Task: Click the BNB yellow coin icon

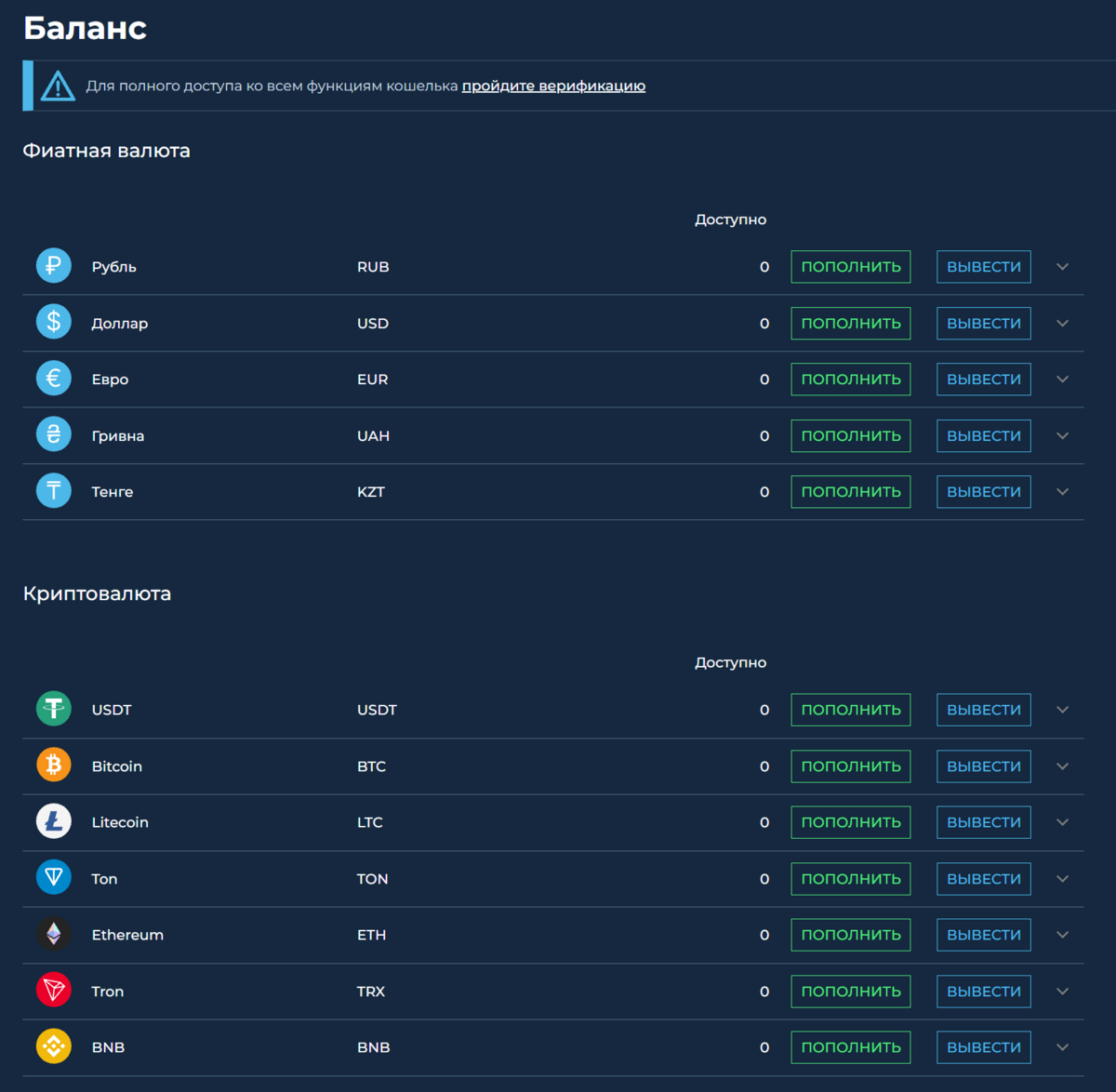Action: [54, 1046]
